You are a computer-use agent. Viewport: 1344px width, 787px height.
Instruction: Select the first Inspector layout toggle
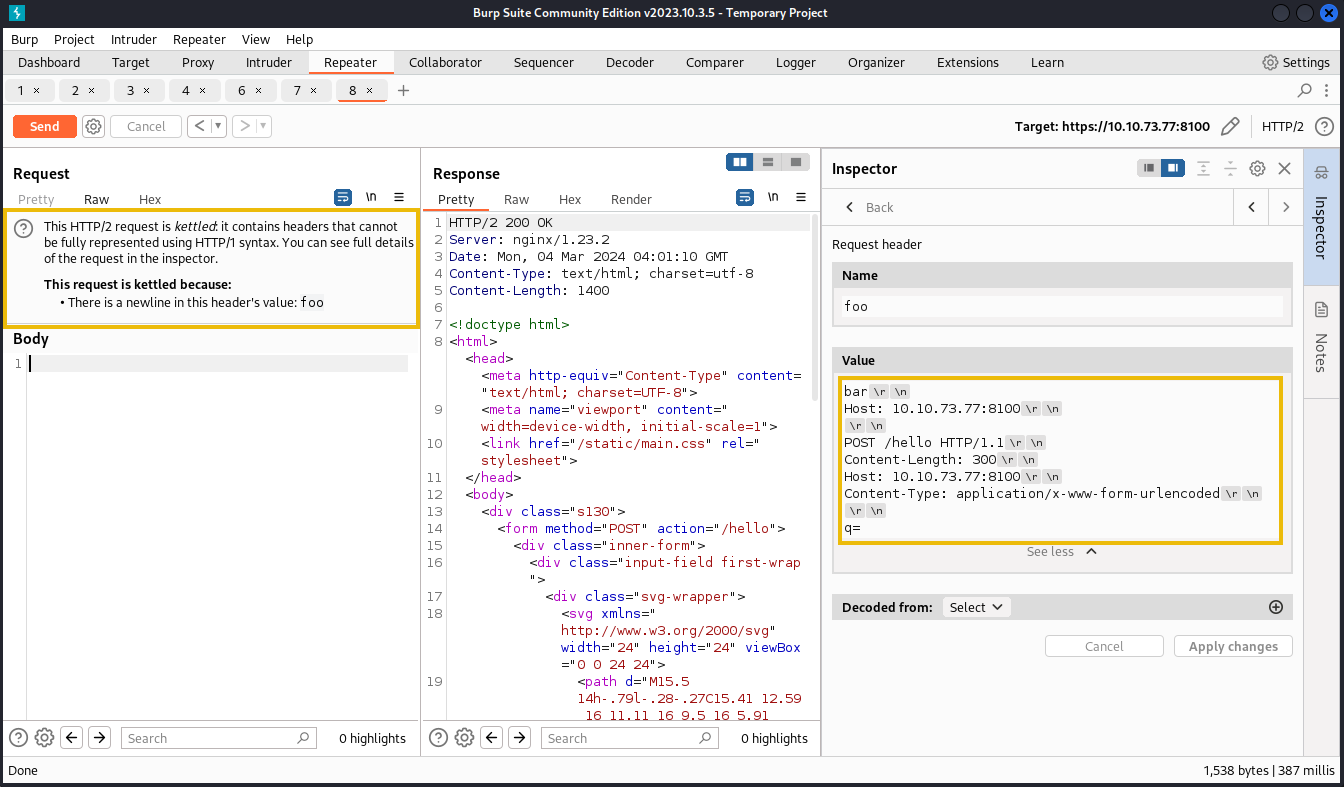click(x=1149, y=168)
